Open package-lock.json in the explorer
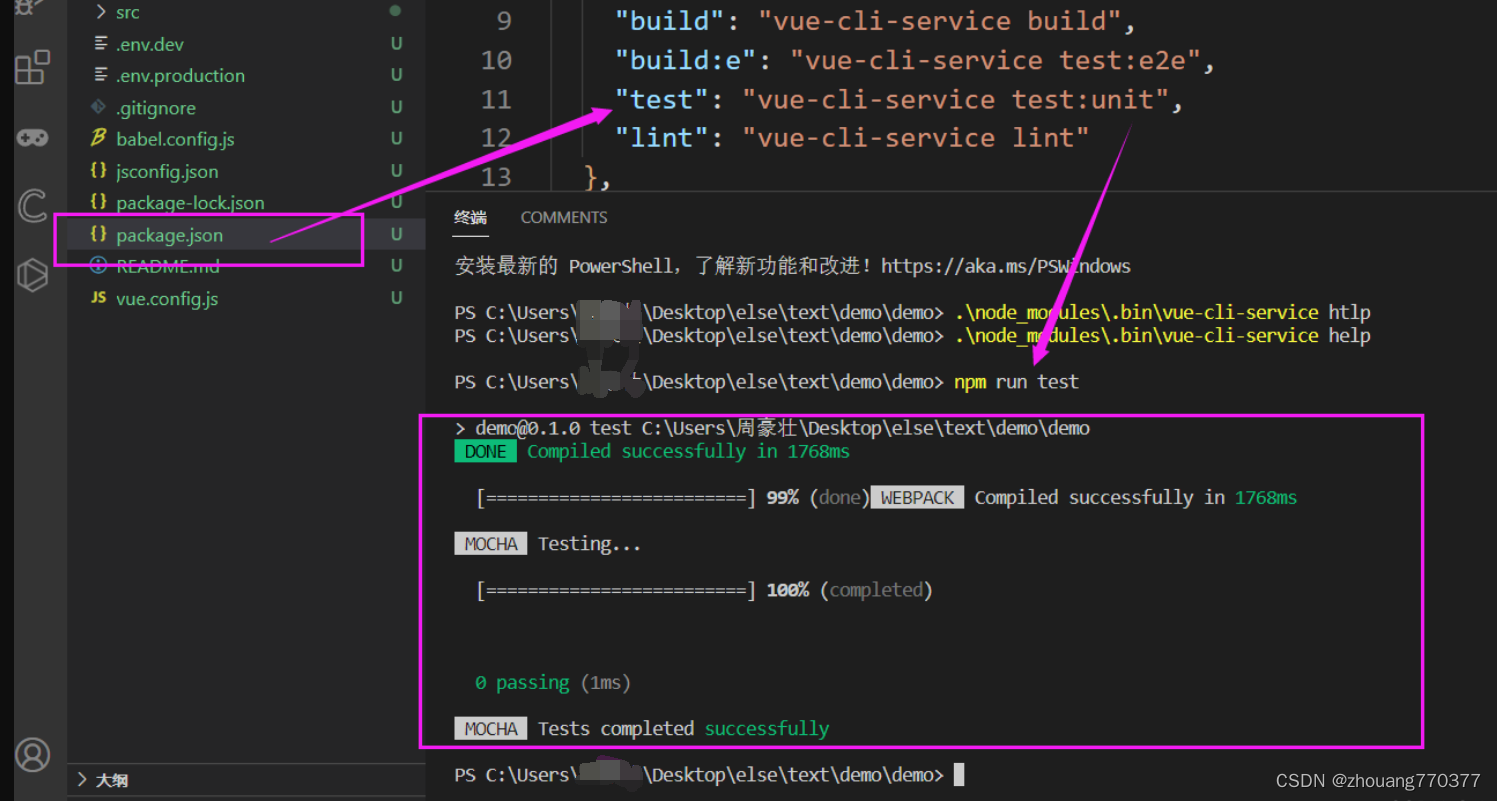This screenshot has height=801, width=1497. tap(190, 202)
